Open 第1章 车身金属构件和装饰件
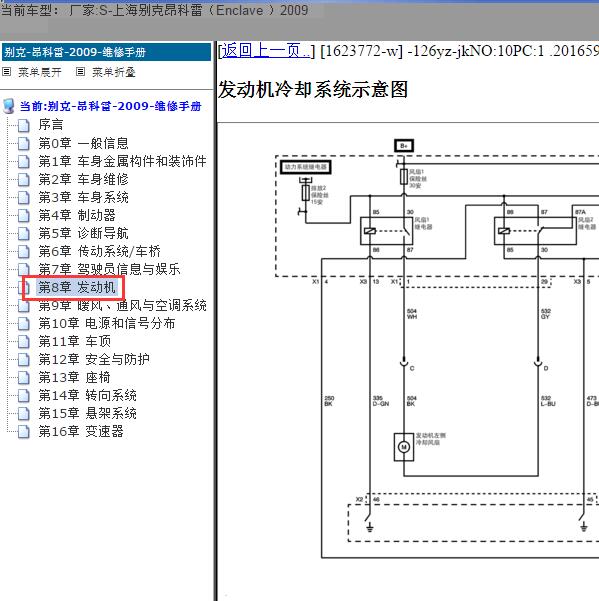Viewport: 599px width, 601px height. click(x=122, y=161)
